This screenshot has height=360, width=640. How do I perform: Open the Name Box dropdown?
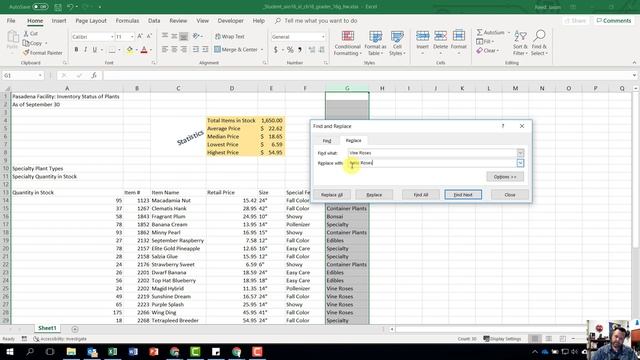pos(40,76)
